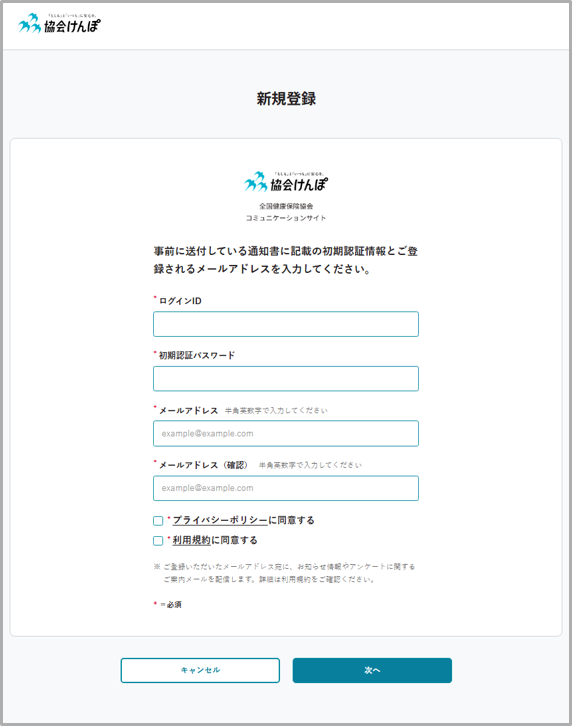
Task: Click the 初期認証パスワード field label
Action: click(x=197, y=356)
